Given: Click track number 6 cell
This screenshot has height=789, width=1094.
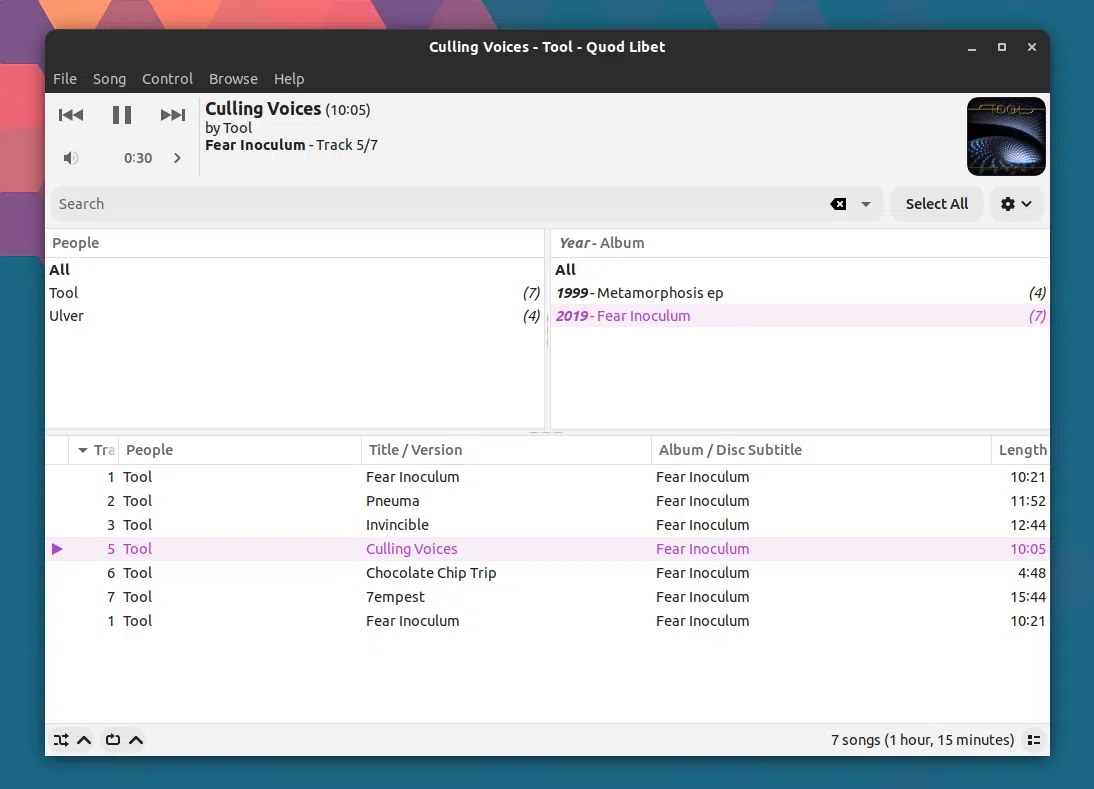Looking at the screenshot, I should point(111,573).
